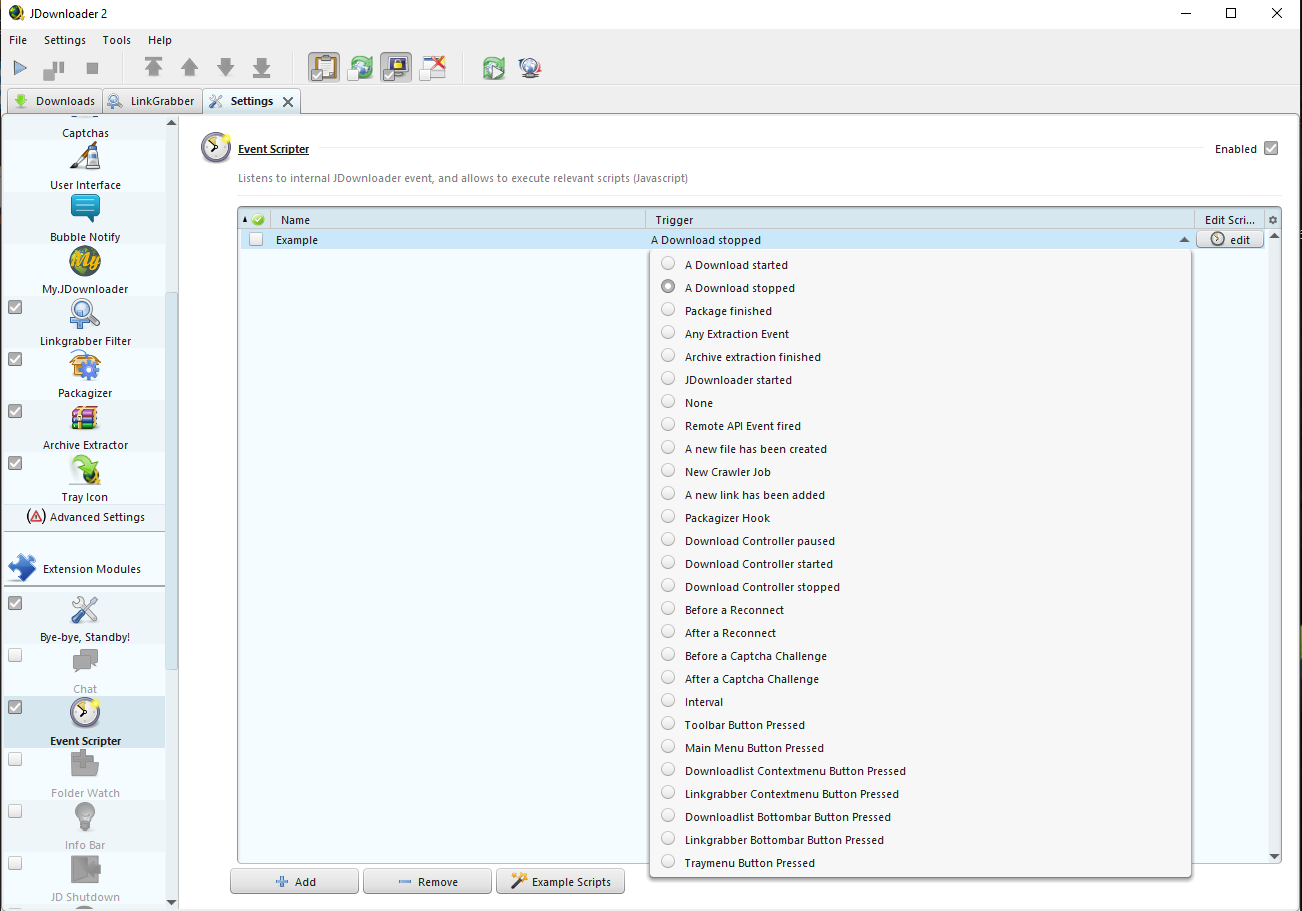Switch to the Downloads tab
Image resolution: width=1302 pixels, height=911 pixels.
point(54,101)
